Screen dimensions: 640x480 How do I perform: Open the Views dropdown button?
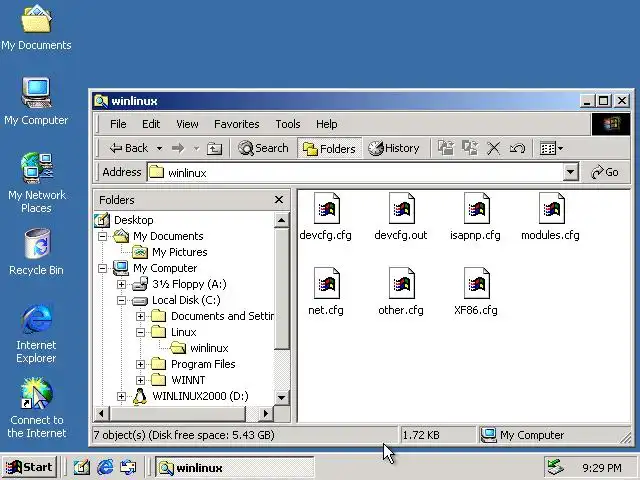point(551,148)
